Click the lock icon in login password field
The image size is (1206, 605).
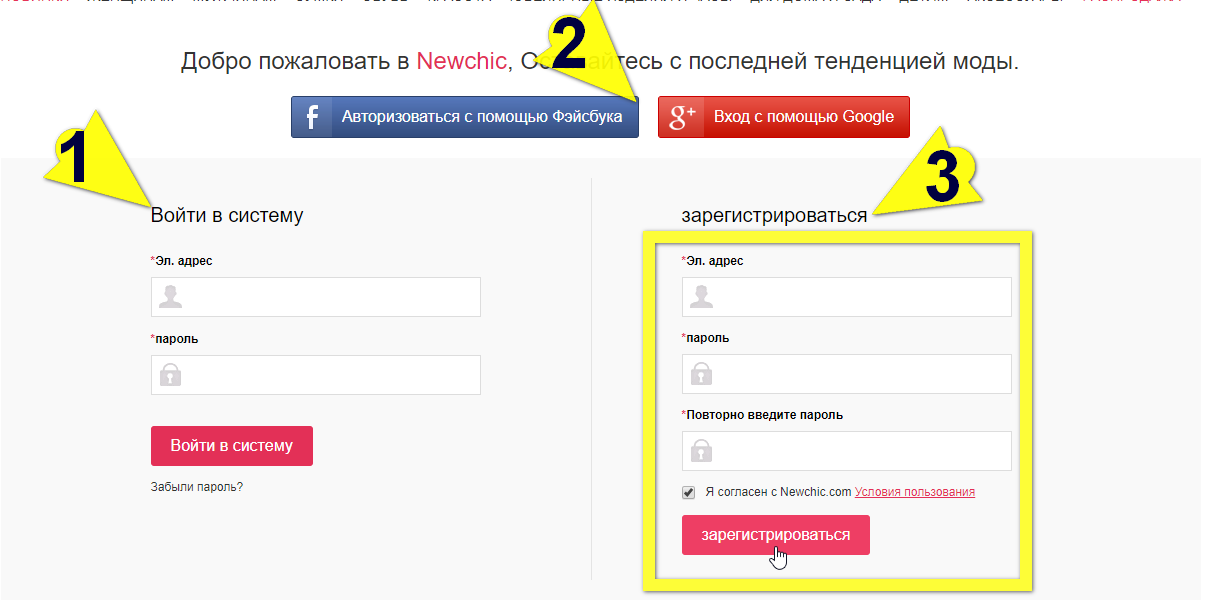coord(171,375)
